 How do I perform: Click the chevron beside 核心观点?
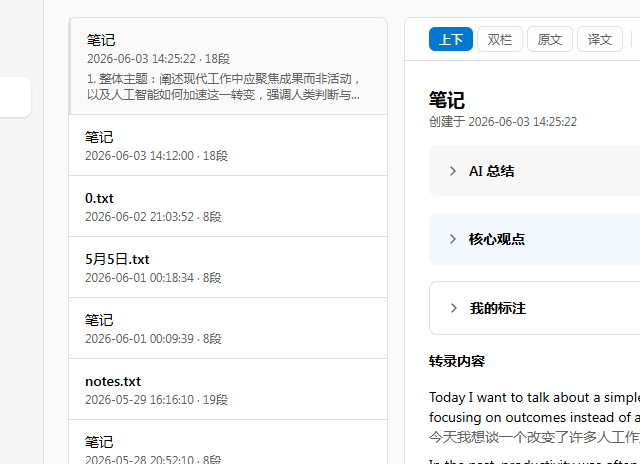pos(453,239)
